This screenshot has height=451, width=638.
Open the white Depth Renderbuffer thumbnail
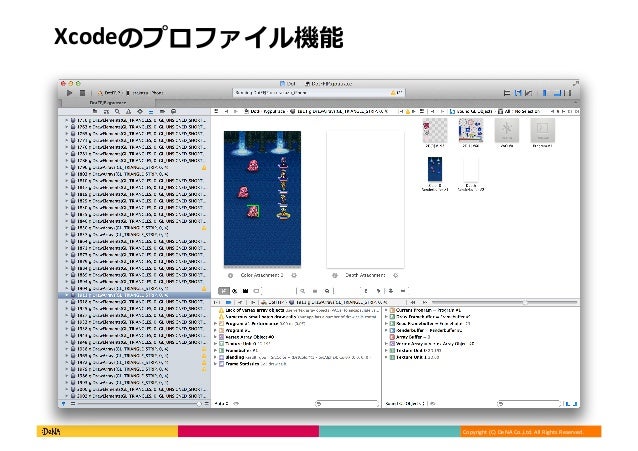tap(470, 169)
